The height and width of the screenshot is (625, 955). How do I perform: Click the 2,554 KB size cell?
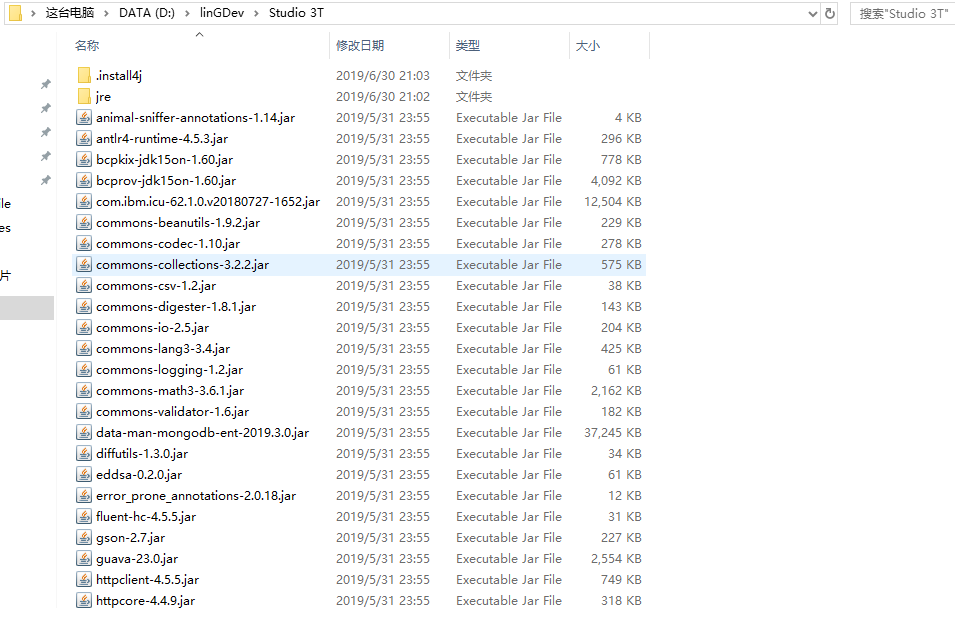(616, 559)
